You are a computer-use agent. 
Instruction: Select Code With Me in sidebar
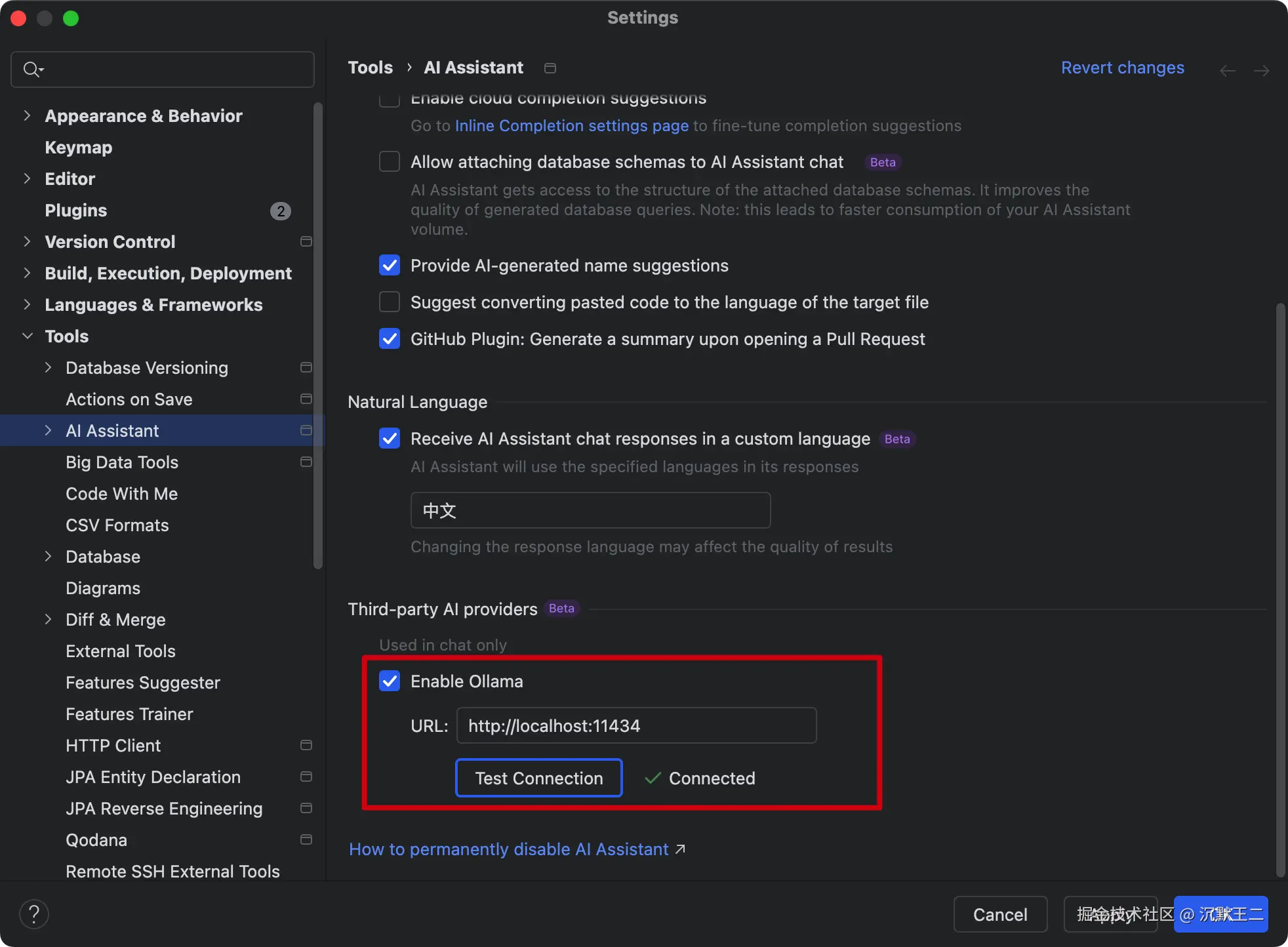pyautogui.click(x=121, y=494)
